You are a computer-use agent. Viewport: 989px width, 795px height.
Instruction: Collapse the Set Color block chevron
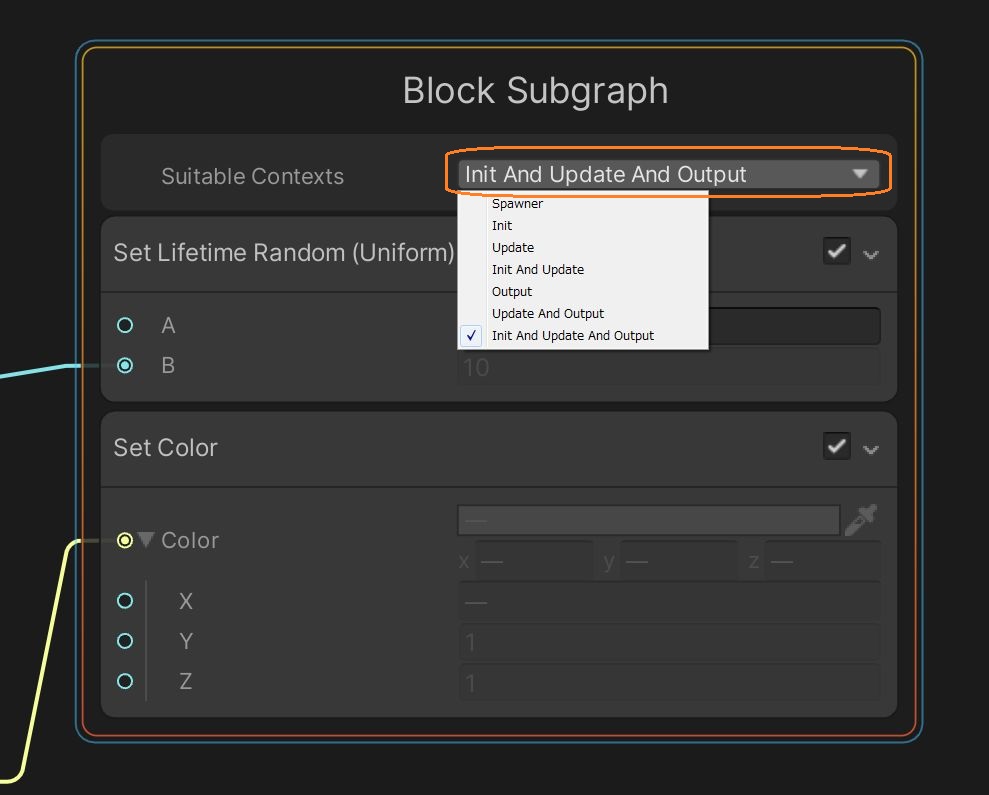pyautogui.click(x=870, y=449)
